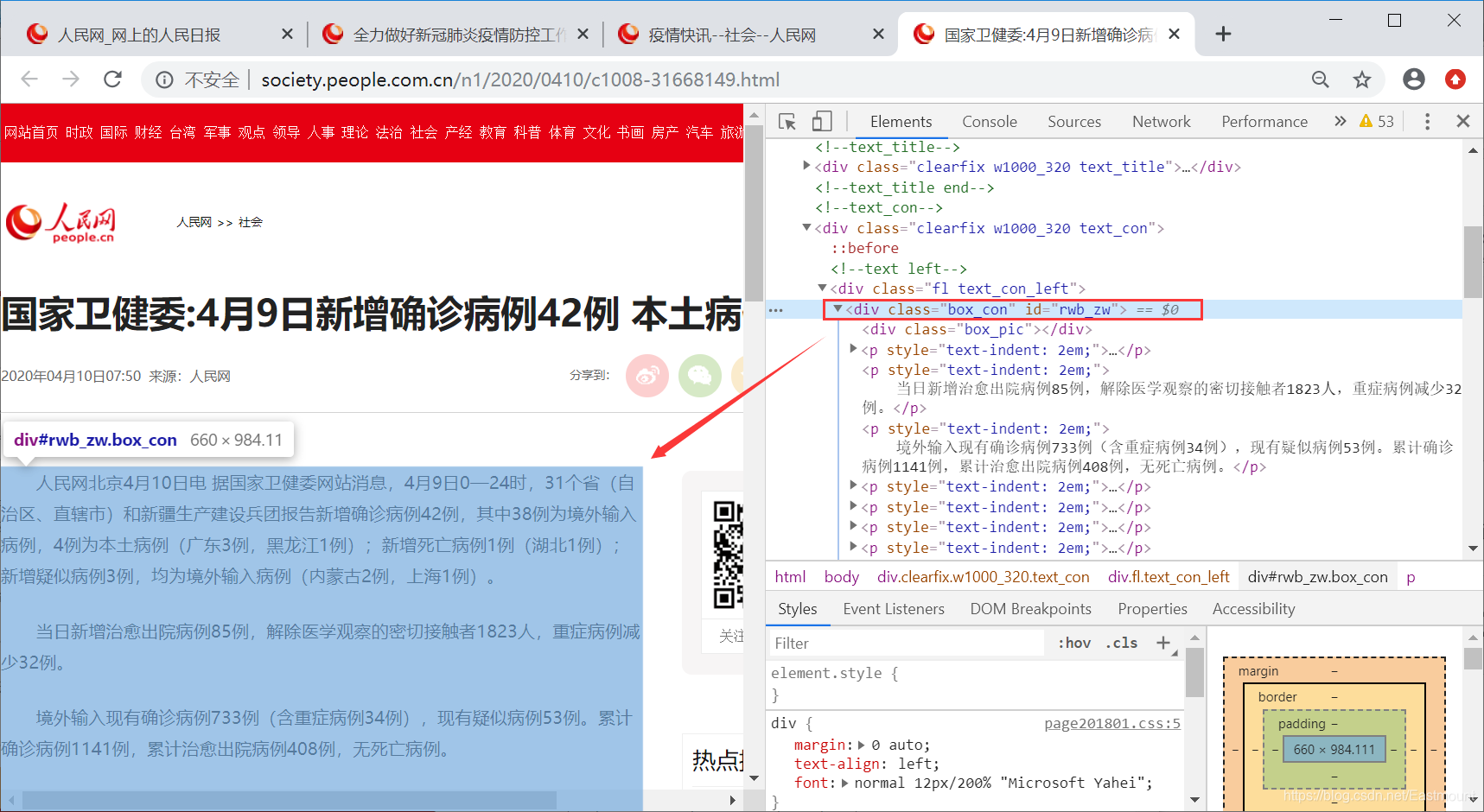Click the html breadcrumb item

[790, 577]
